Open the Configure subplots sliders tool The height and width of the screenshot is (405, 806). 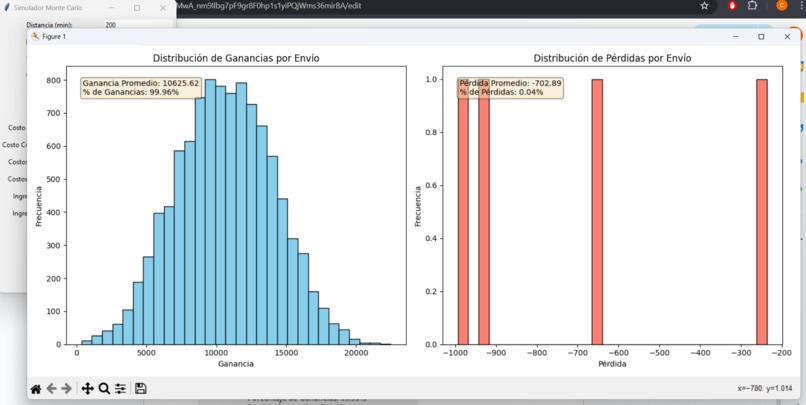(x=120, y=389)
